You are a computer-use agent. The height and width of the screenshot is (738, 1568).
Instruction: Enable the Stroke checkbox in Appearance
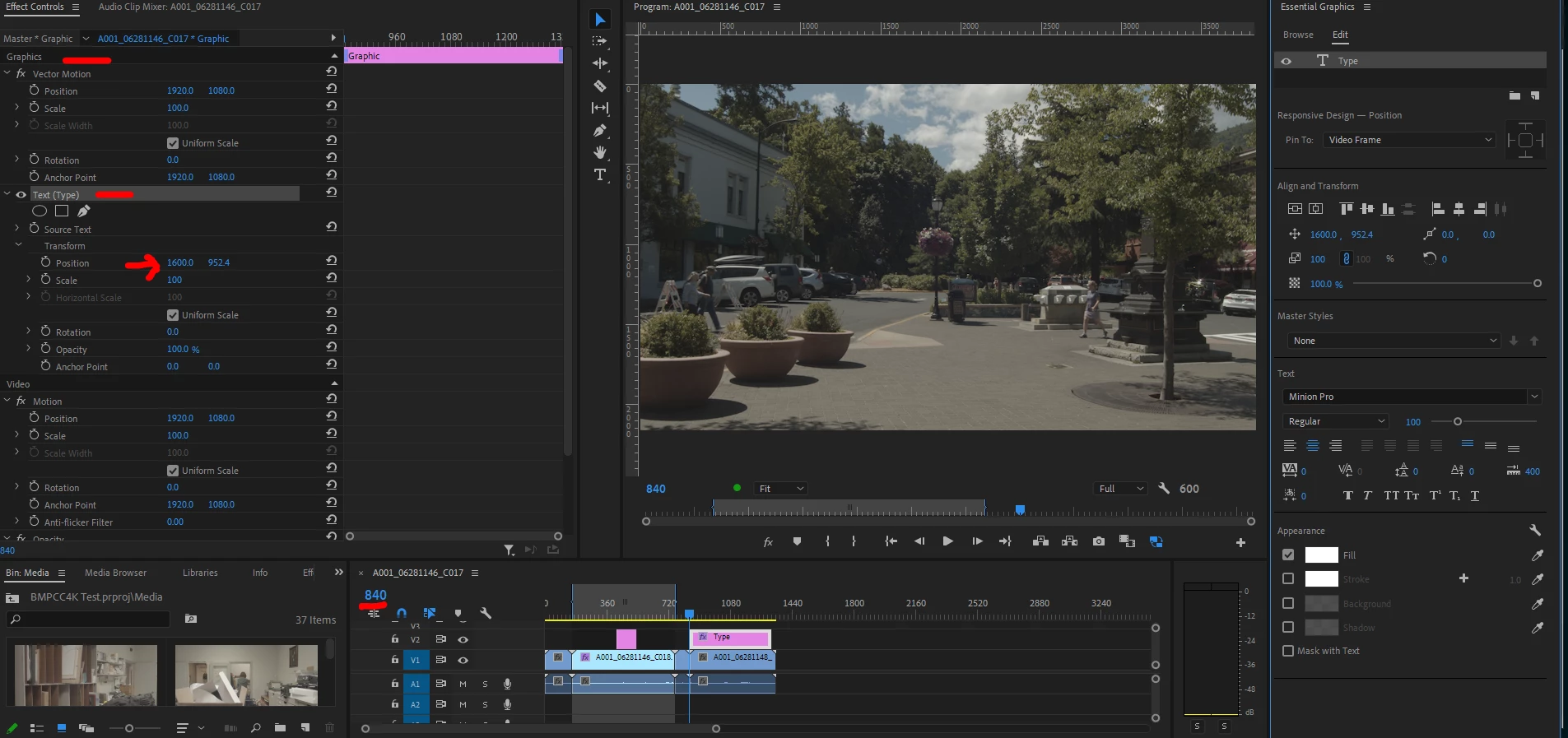(x=1288, y=579)
